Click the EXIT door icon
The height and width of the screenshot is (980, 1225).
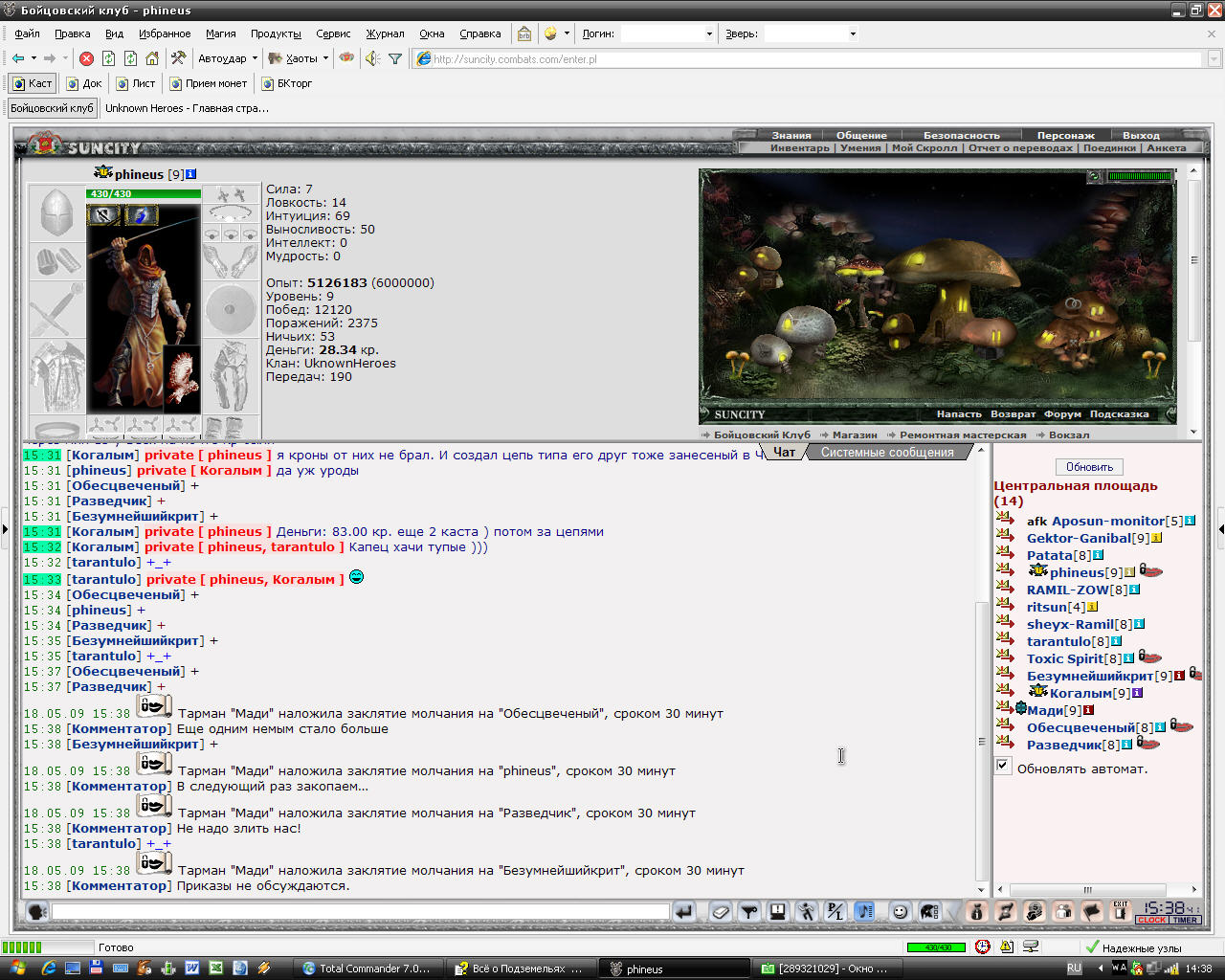(x=1121, y=911)
